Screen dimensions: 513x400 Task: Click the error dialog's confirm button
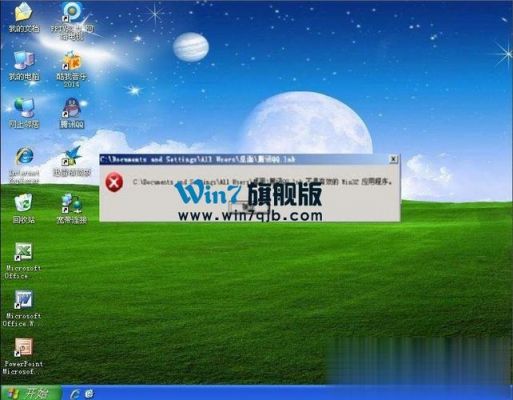tap(249, 207)
